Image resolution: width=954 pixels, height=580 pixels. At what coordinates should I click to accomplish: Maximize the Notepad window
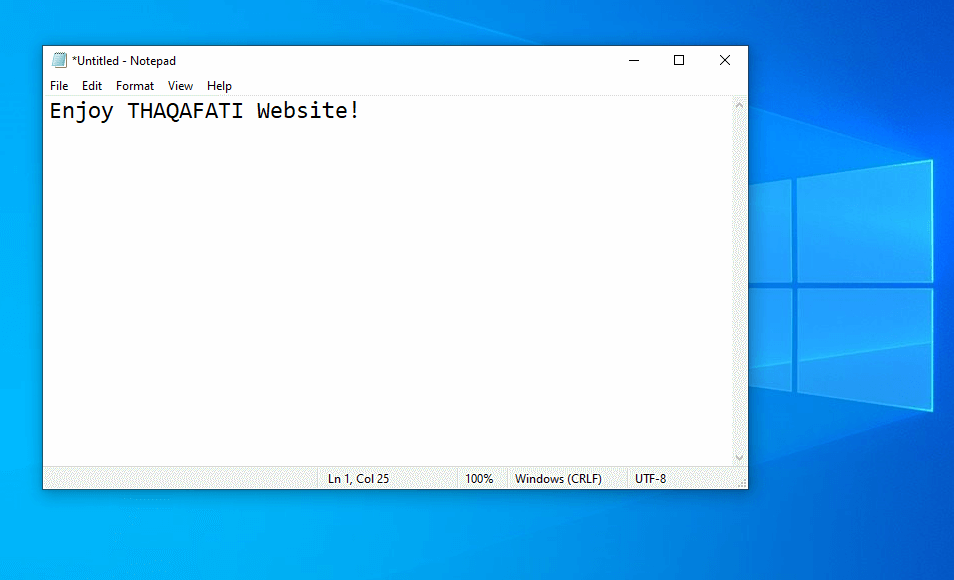click(679, 60)
